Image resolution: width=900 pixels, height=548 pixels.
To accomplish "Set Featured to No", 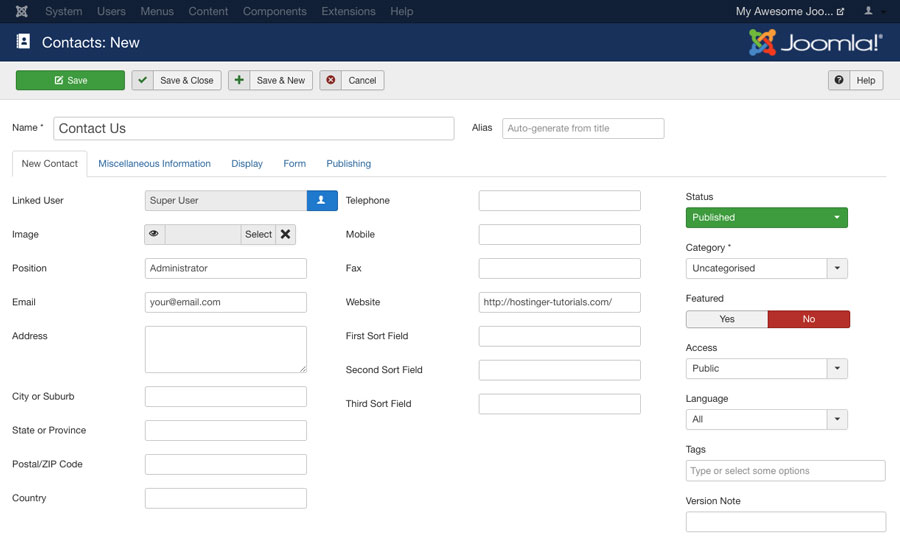I will pyautogui.click(x=809, y=319).
